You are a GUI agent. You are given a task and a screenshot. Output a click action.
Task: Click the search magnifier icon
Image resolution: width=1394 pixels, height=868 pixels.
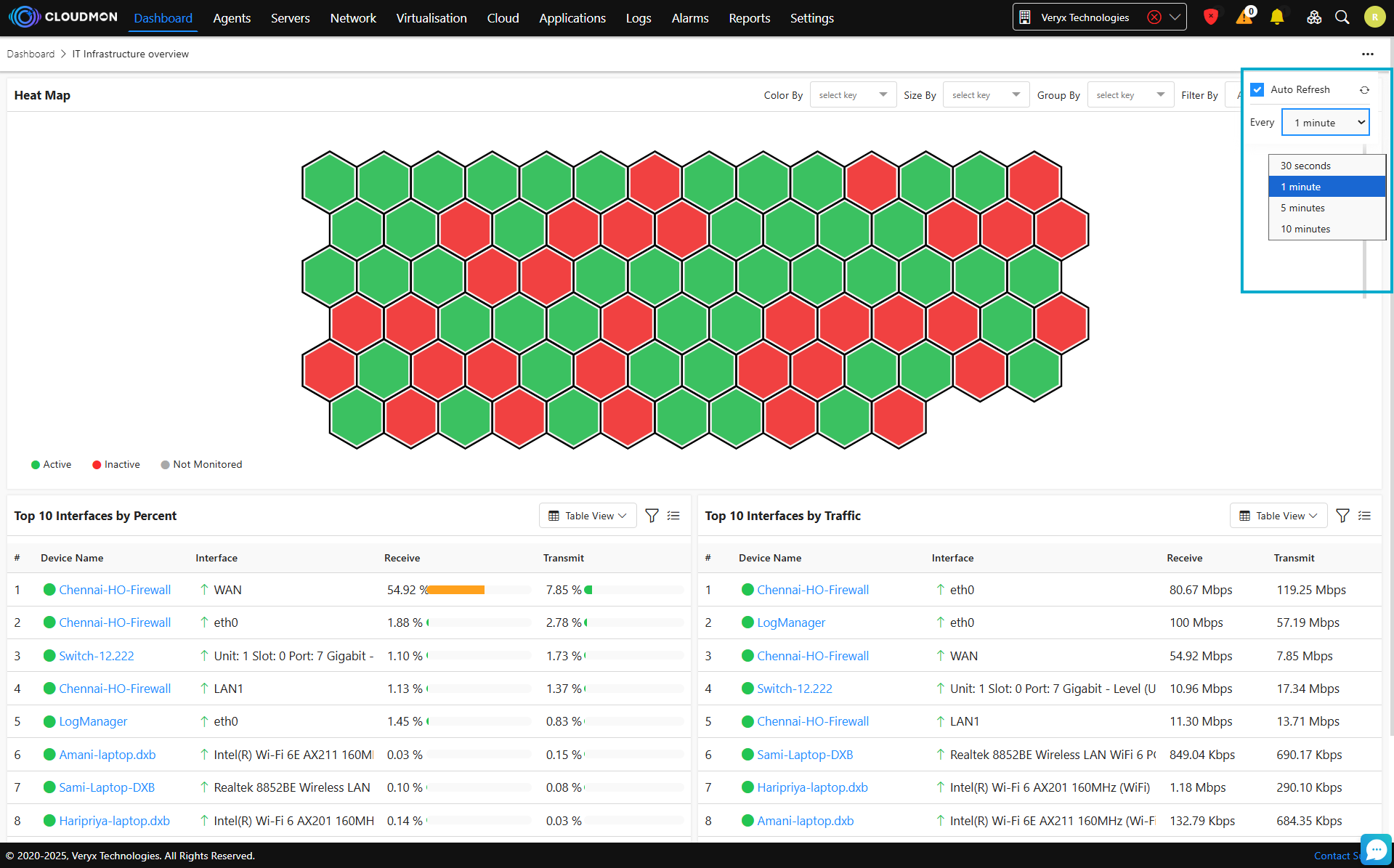click(x=1342, y=17)
